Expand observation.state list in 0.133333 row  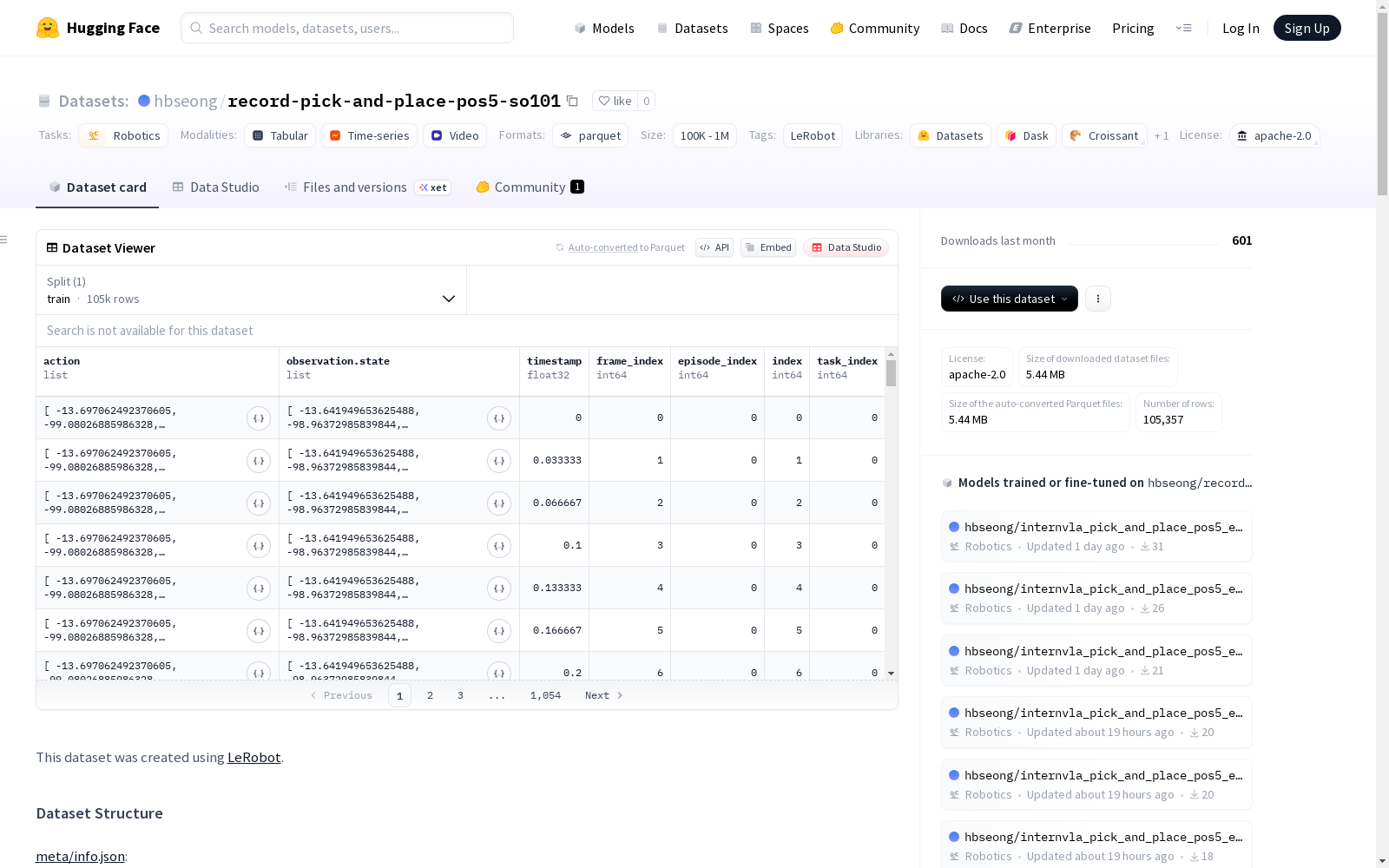(499, 589)
